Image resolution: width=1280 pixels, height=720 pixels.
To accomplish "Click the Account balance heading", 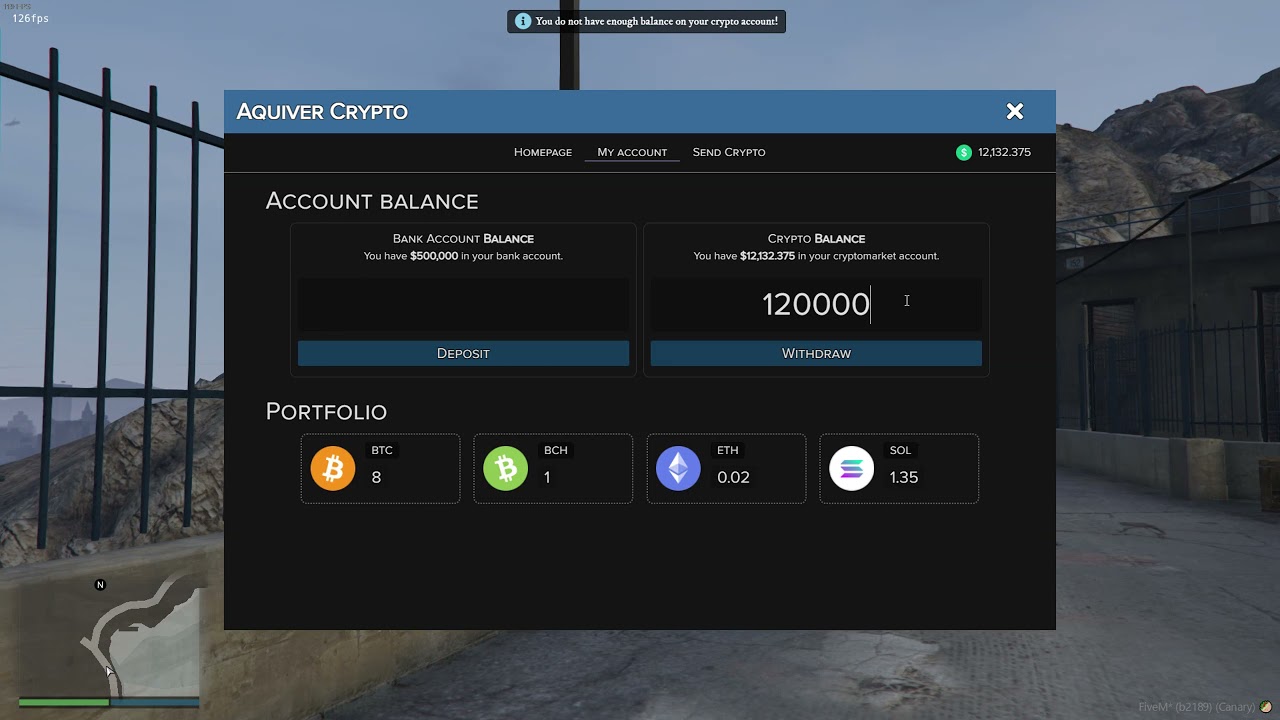I will (372, 201).
